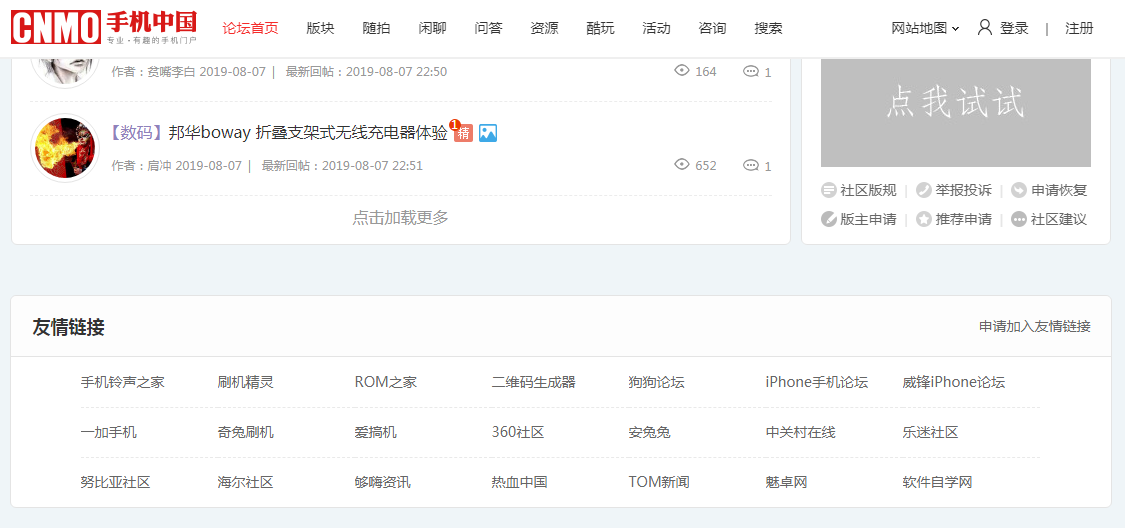This screenshot has height=528, width=1125.
Task: Open 软件自学网 friend link
Action: point(937,482)
